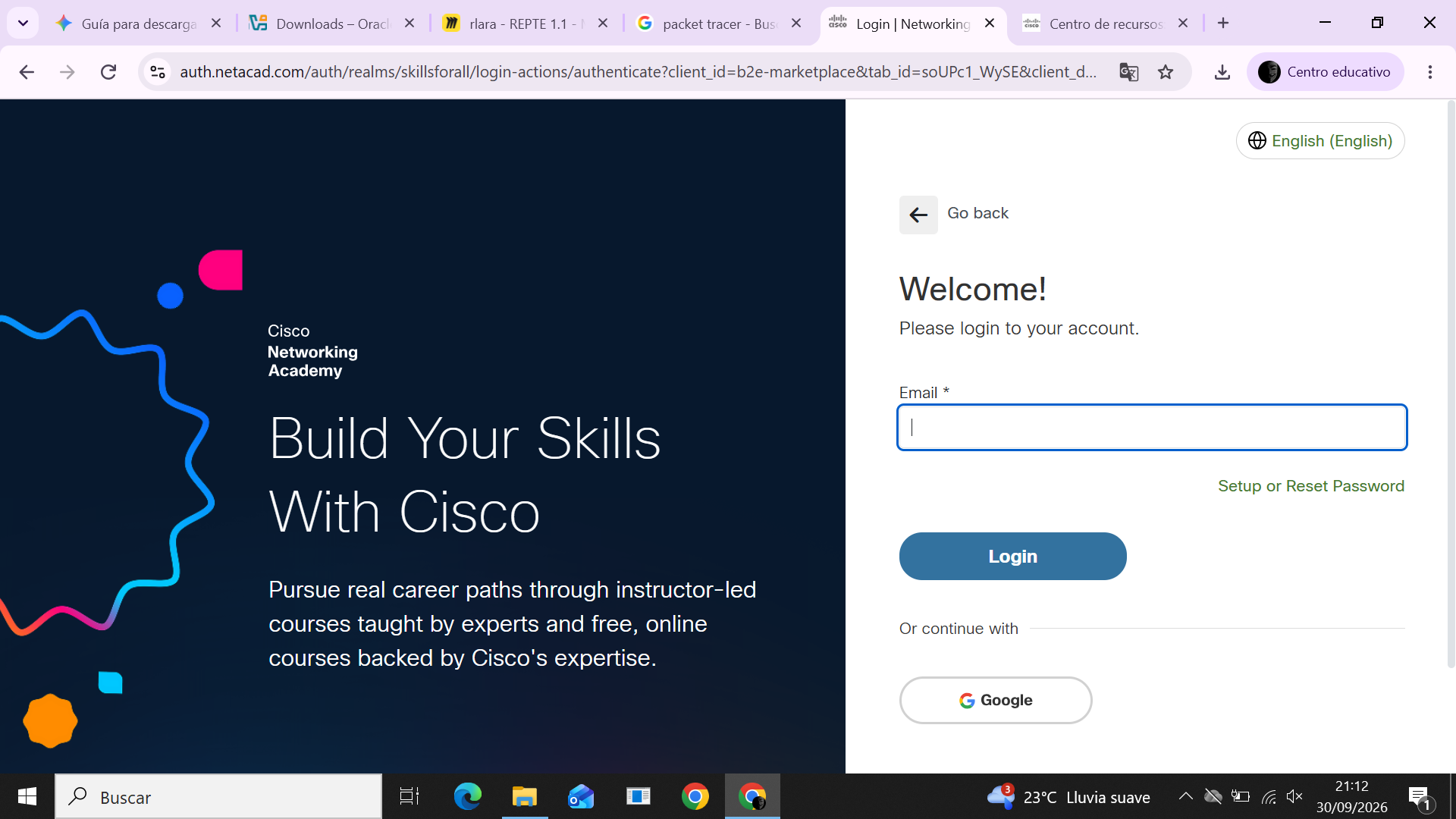Go back to the previous page
The height and width of the screenshot is (819, 1456).
point(27,72)
